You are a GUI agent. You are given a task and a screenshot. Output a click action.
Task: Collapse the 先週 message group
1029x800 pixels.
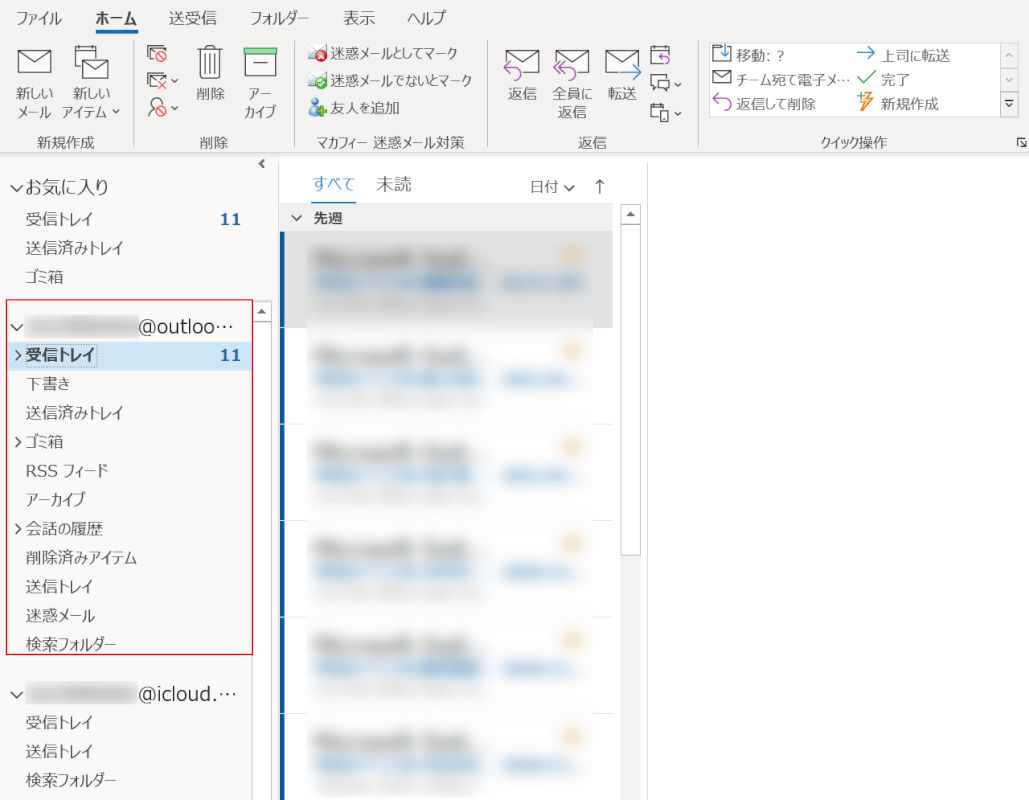[296, 218]
